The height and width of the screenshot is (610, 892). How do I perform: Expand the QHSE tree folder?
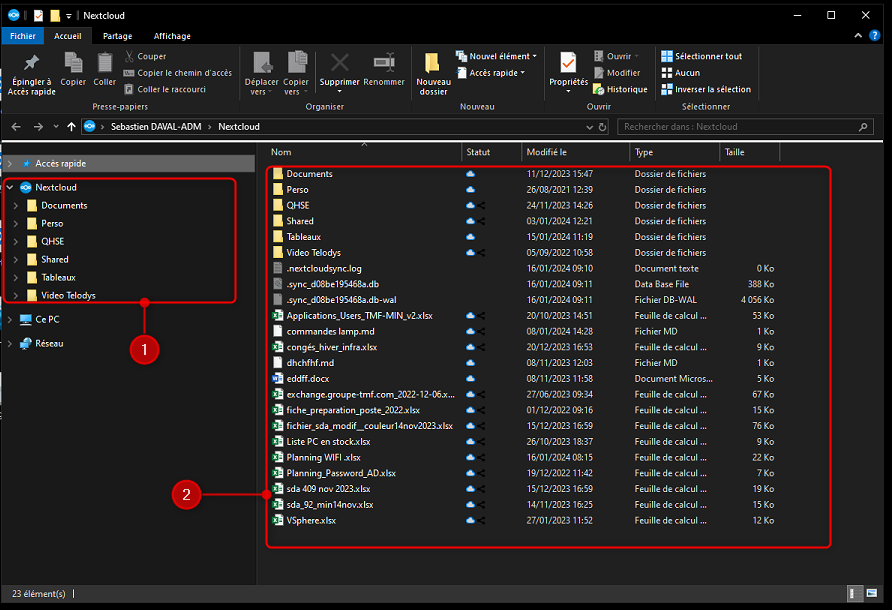(x=16, y=241)
